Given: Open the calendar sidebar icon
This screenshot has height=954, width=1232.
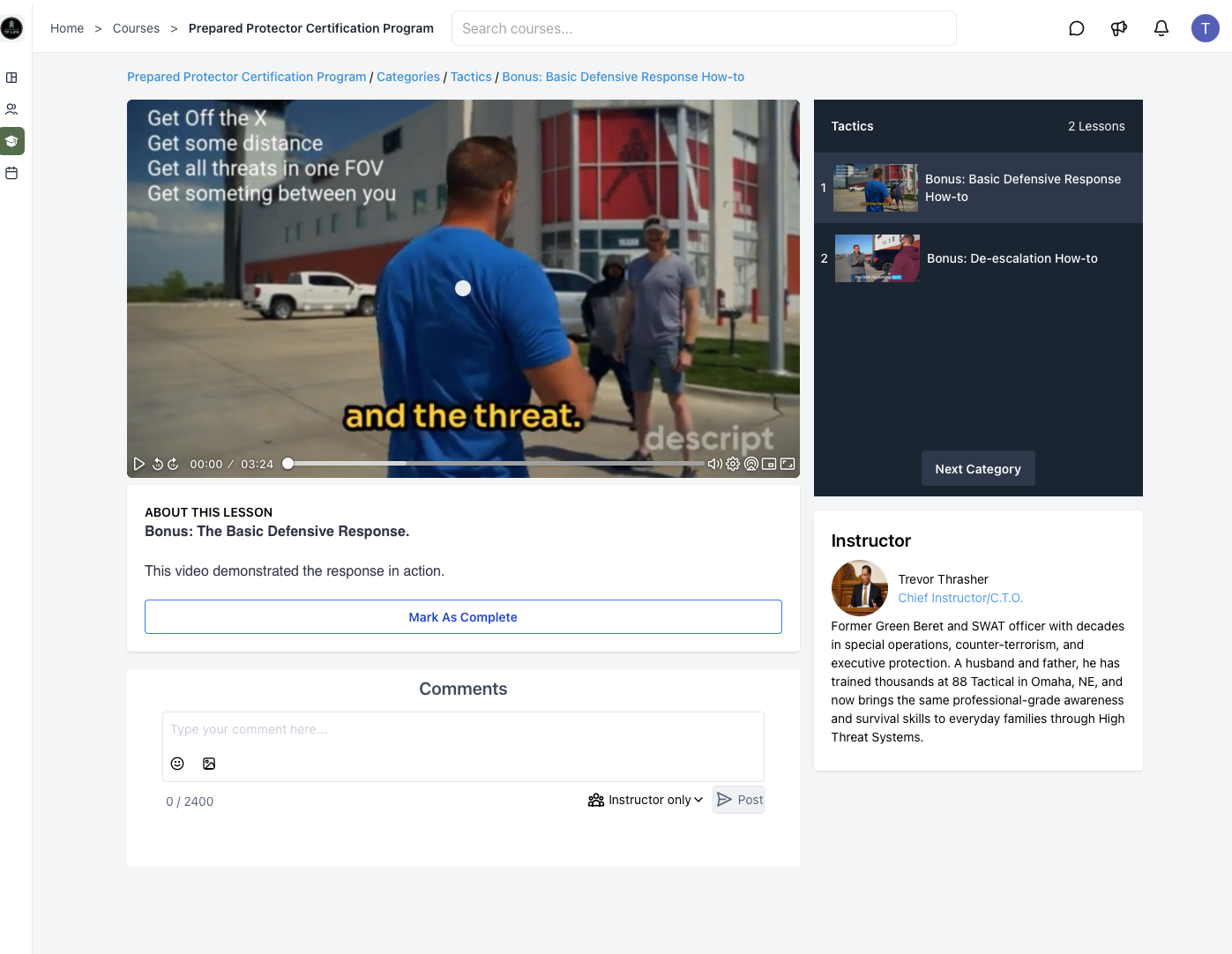Looking at the screenshot, I should click(x=11, y=173).
